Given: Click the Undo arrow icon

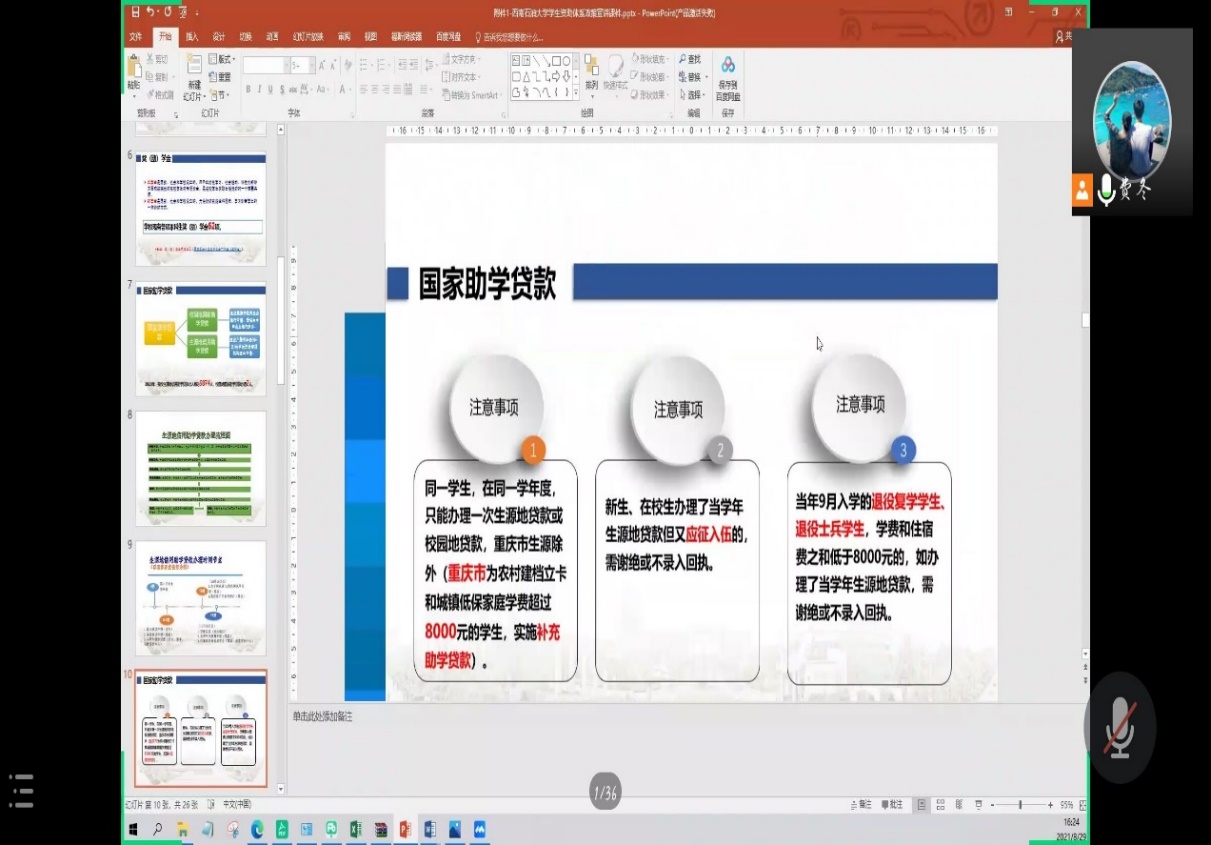Looking at the screenshot, I should click(x=150, y=12).
